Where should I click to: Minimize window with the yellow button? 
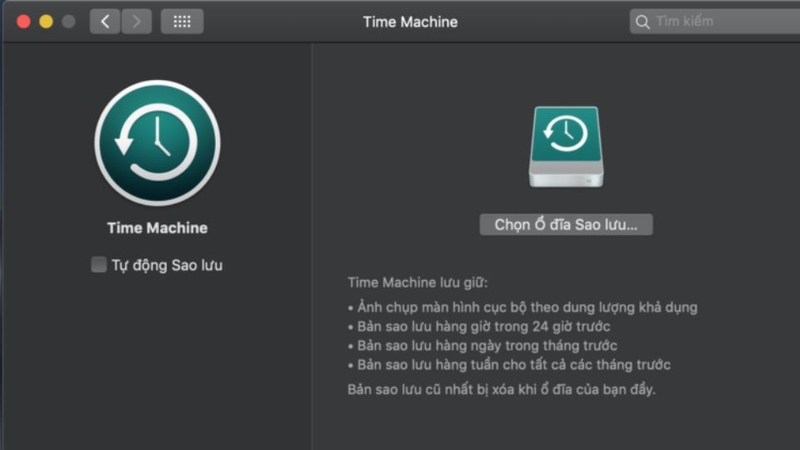click(x=46, y=21)
